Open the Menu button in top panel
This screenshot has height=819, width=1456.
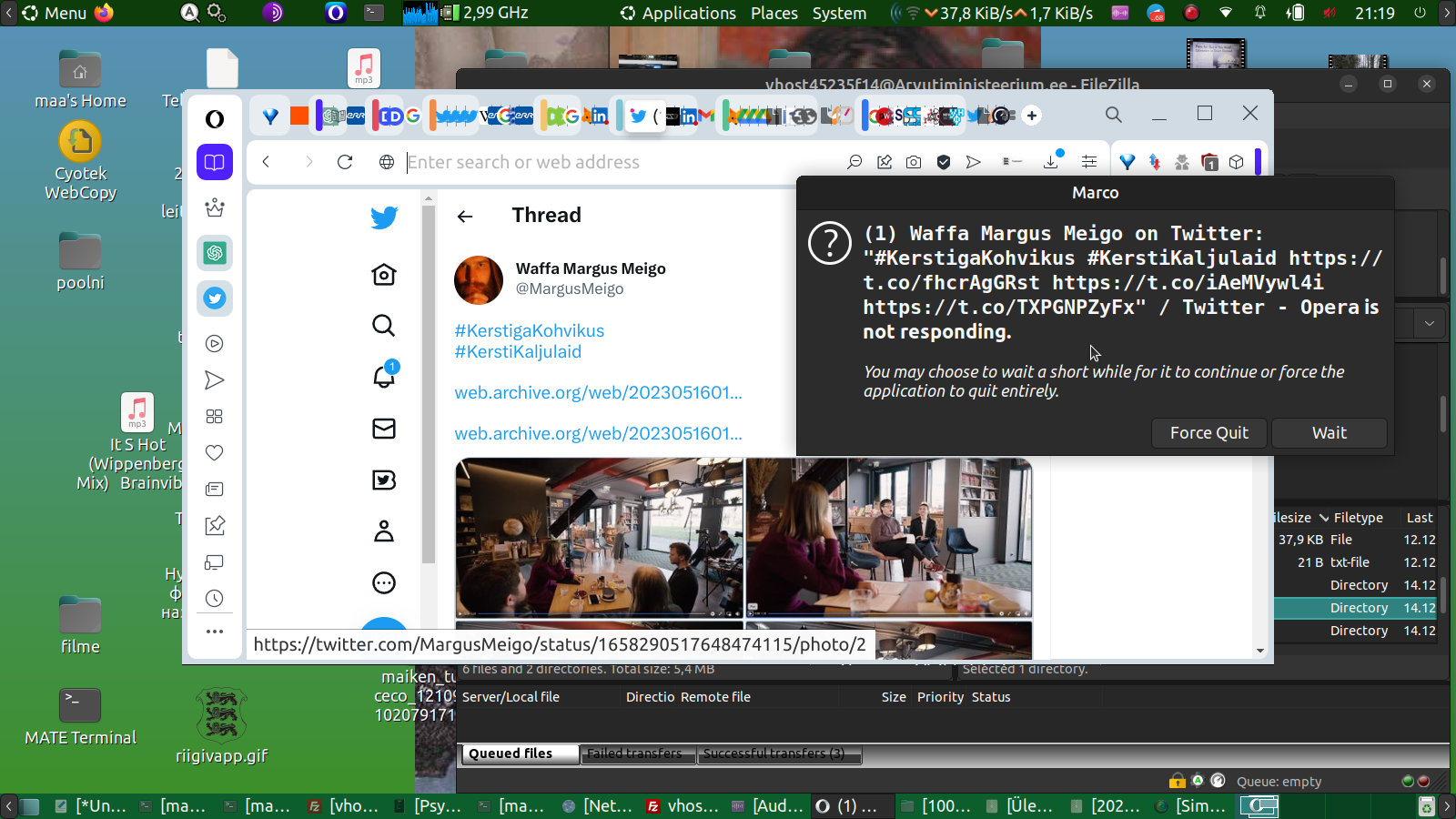pos(55,13)
